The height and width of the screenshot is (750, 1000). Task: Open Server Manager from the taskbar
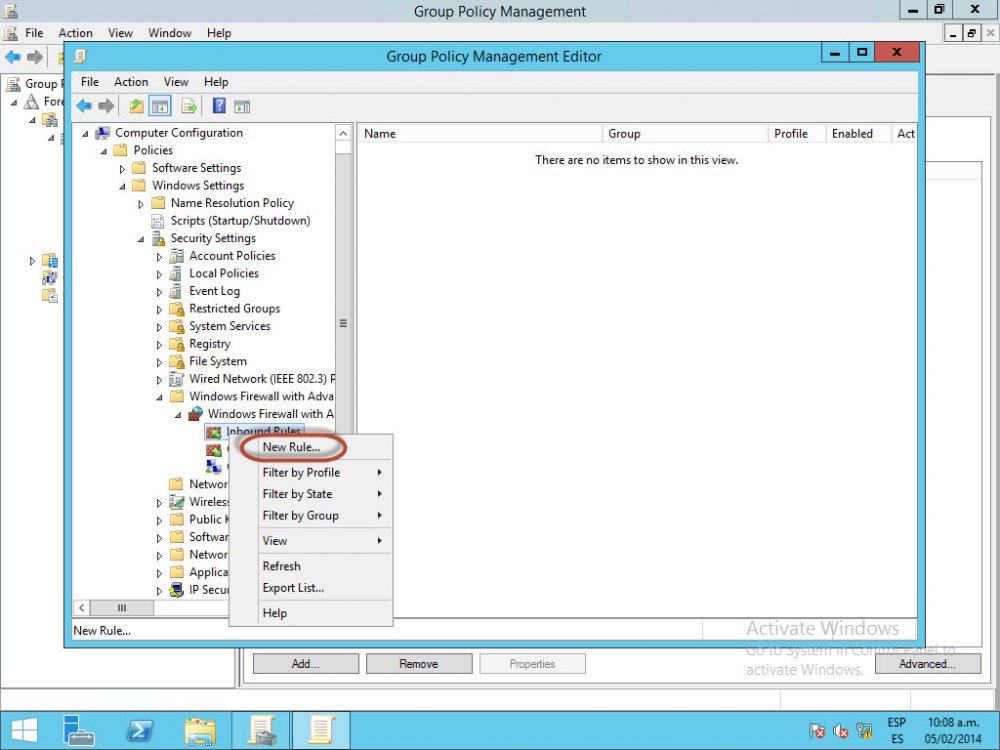79,731
